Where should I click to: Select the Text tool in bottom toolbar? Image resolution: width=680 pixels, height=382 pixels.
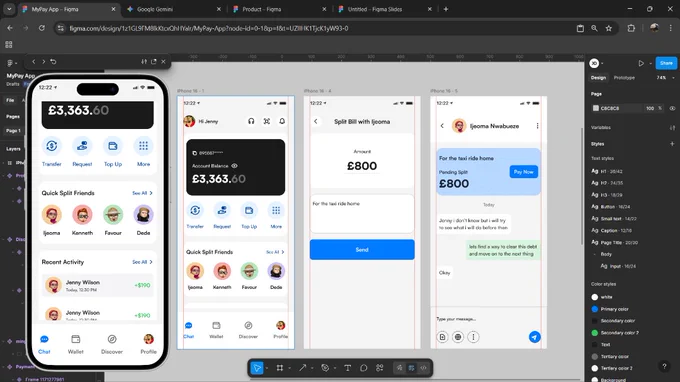click(x=347, y=368)
